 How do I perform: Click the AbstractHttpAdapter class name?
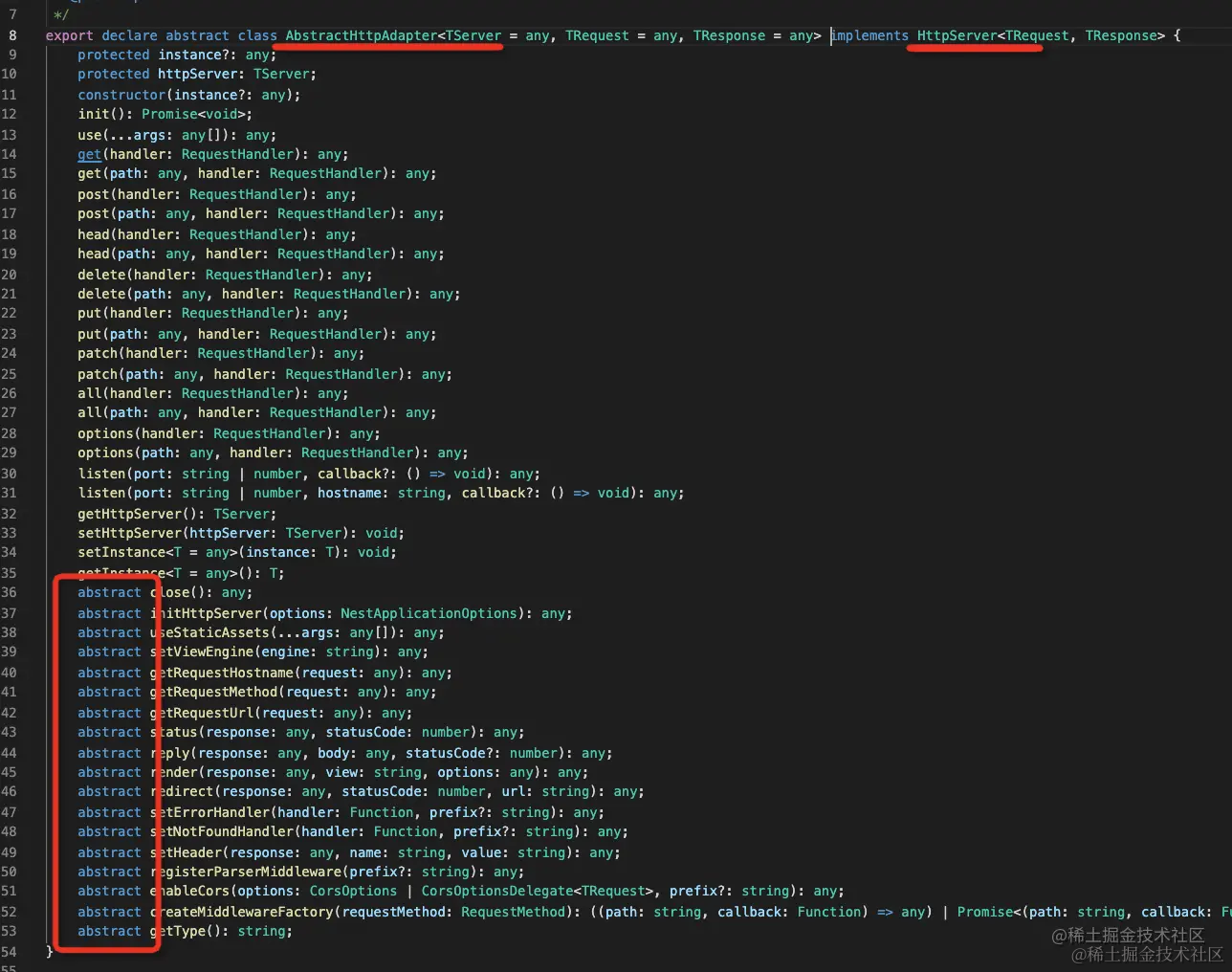tap(362, 35)
